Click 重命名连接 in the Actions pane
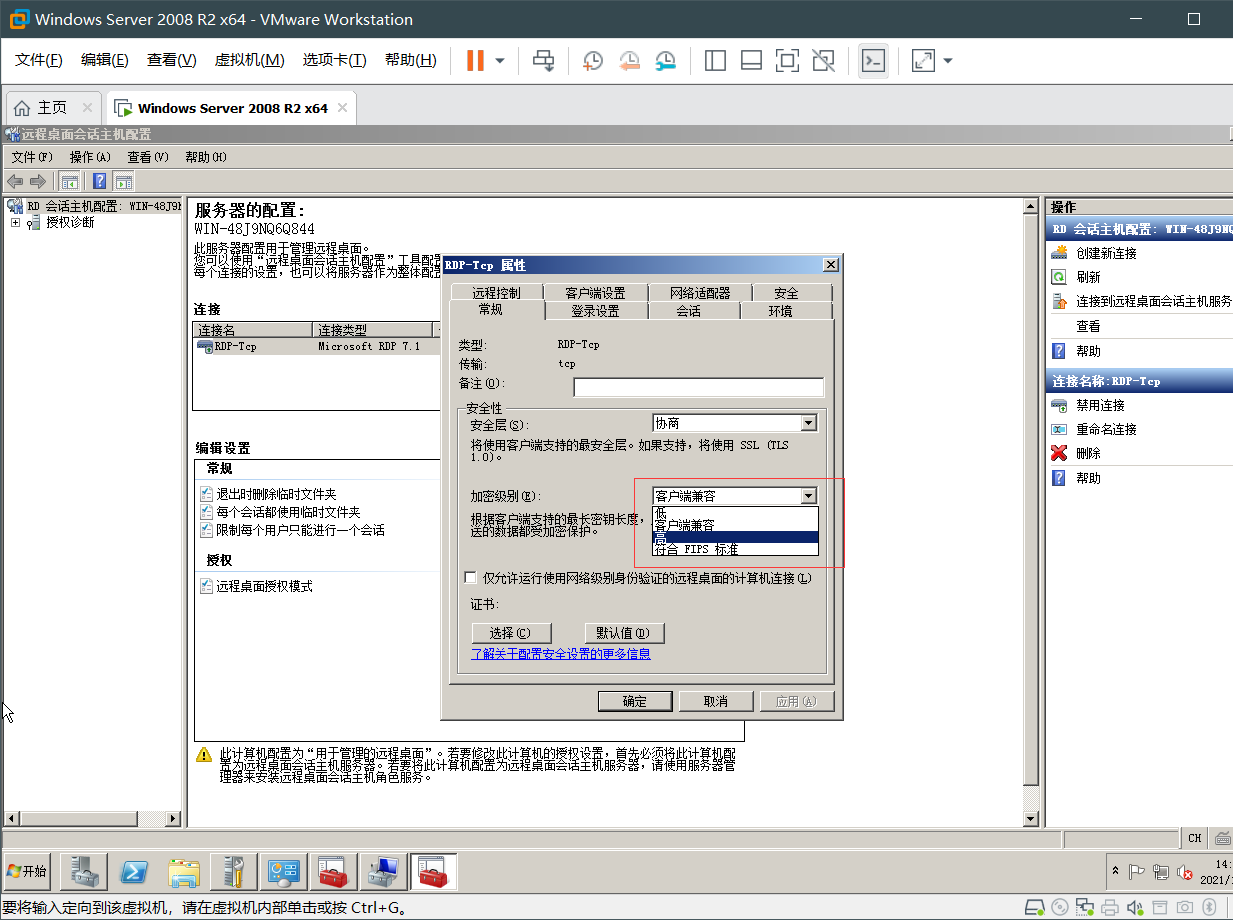This screenshot has height=920, width=1233. [x=1106, y=429]
